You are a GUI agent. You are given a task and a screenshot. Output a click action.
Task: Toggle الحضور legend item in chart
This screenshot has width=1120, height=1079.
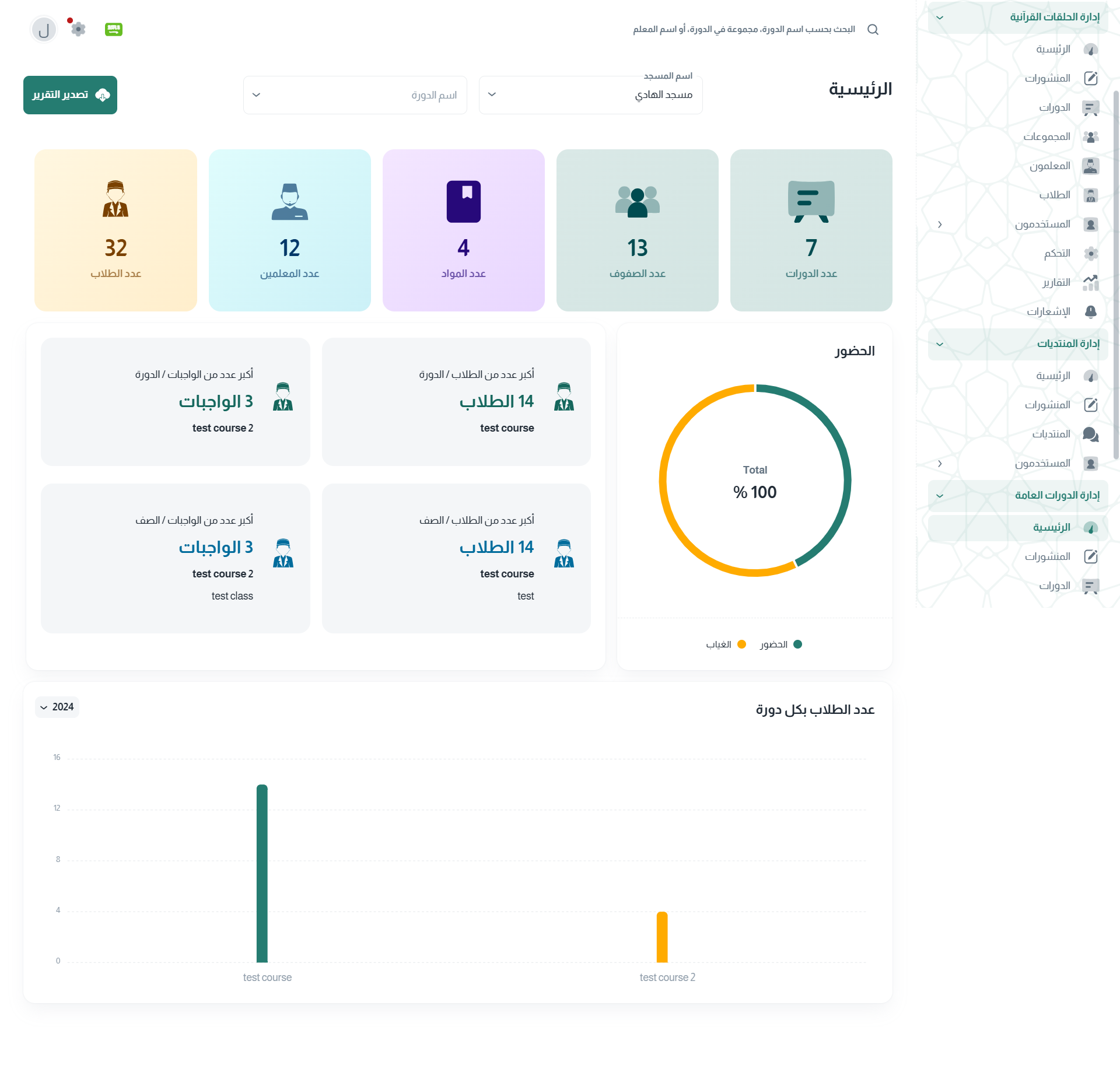781,644
